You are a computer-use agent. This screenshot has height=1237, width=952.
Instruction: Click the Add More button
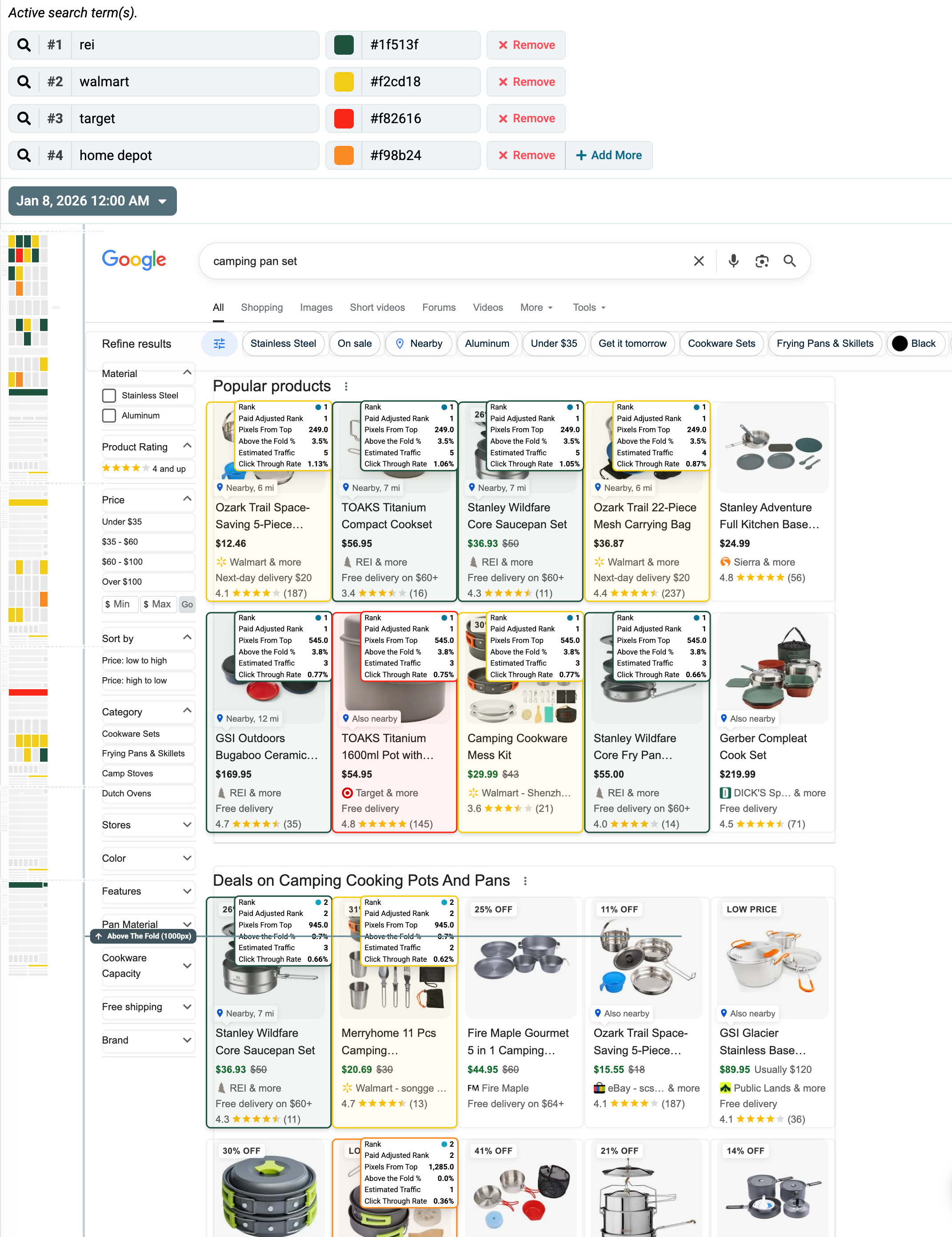point(608,155)
